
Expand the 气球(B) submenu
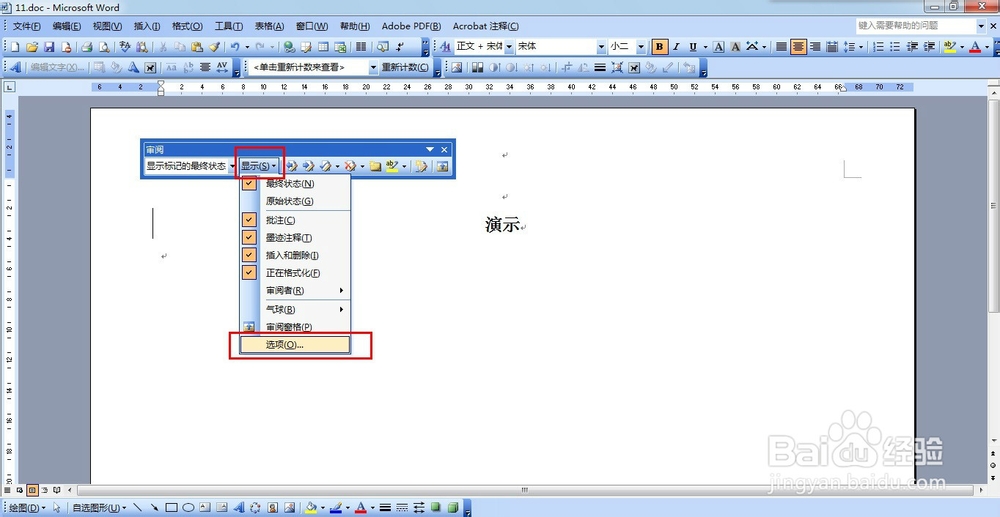295,309
